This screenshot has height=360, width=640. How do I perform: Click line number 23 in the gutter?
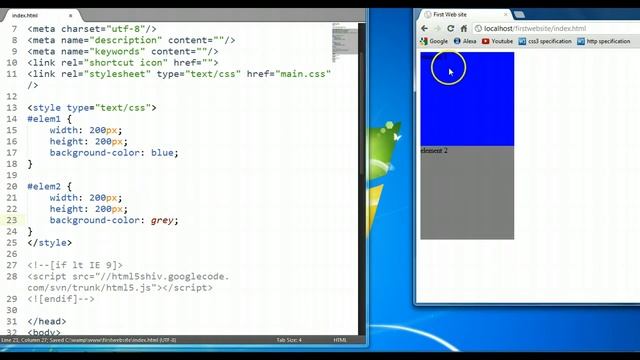[12, 220]
